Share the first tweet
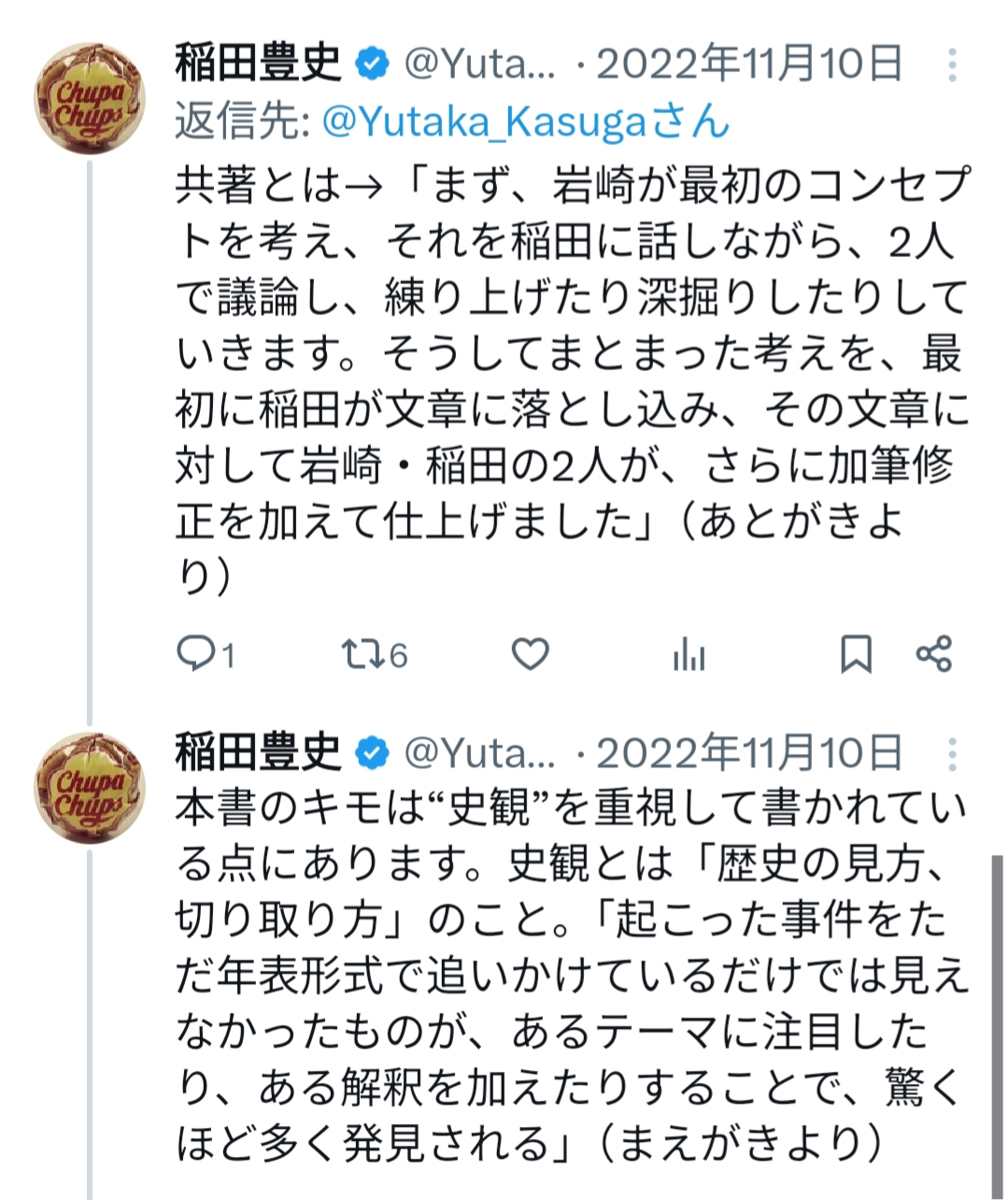This screenshot has height=1200, width=1008. [933, 653]
